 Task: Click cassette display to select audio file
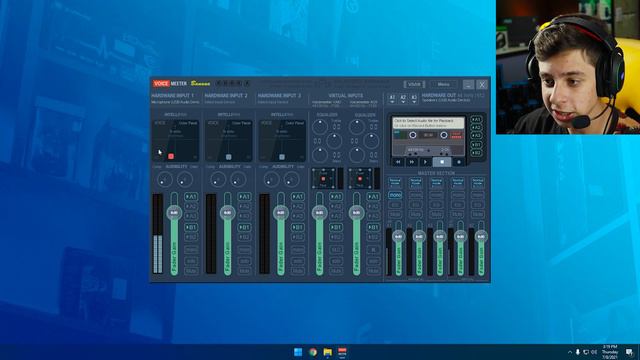tap(429, 123)
